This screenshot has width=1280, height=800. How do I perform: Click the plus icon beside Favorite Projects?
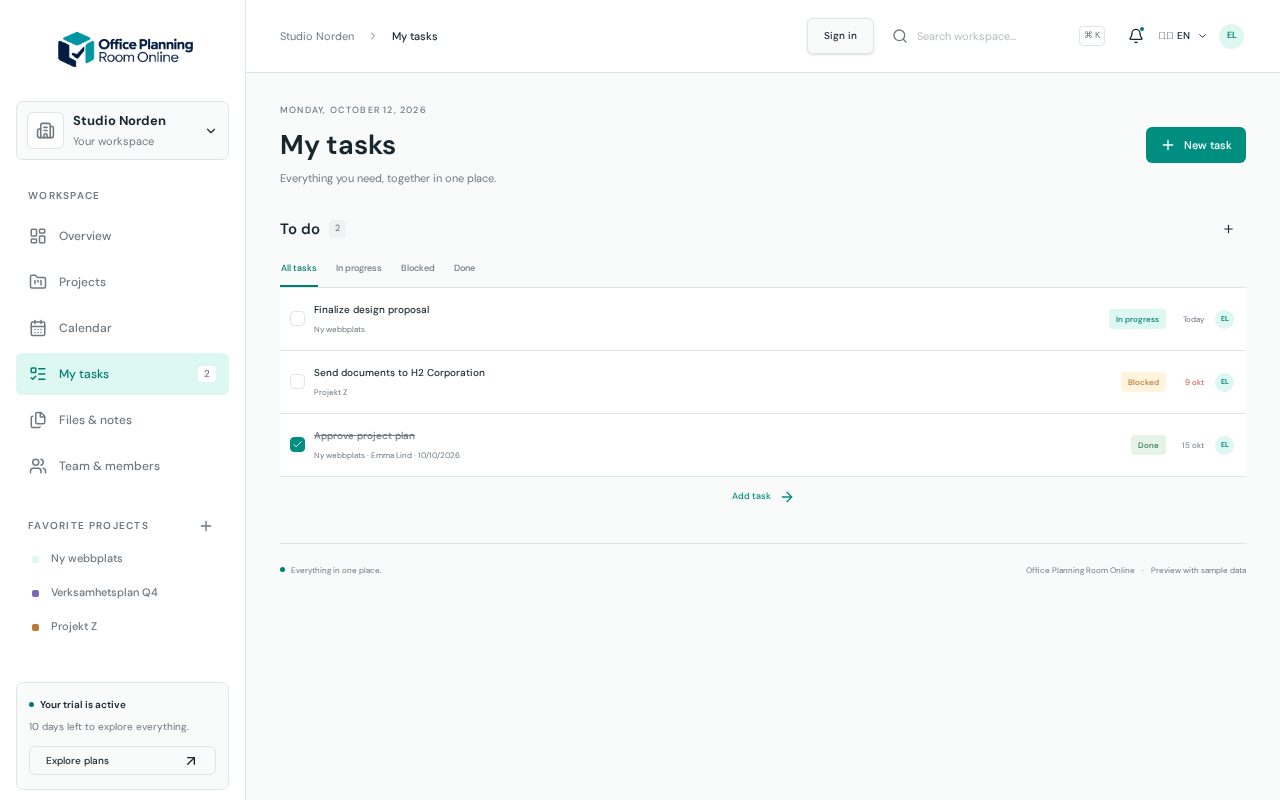pyautogui.click(x=206, y=526)
